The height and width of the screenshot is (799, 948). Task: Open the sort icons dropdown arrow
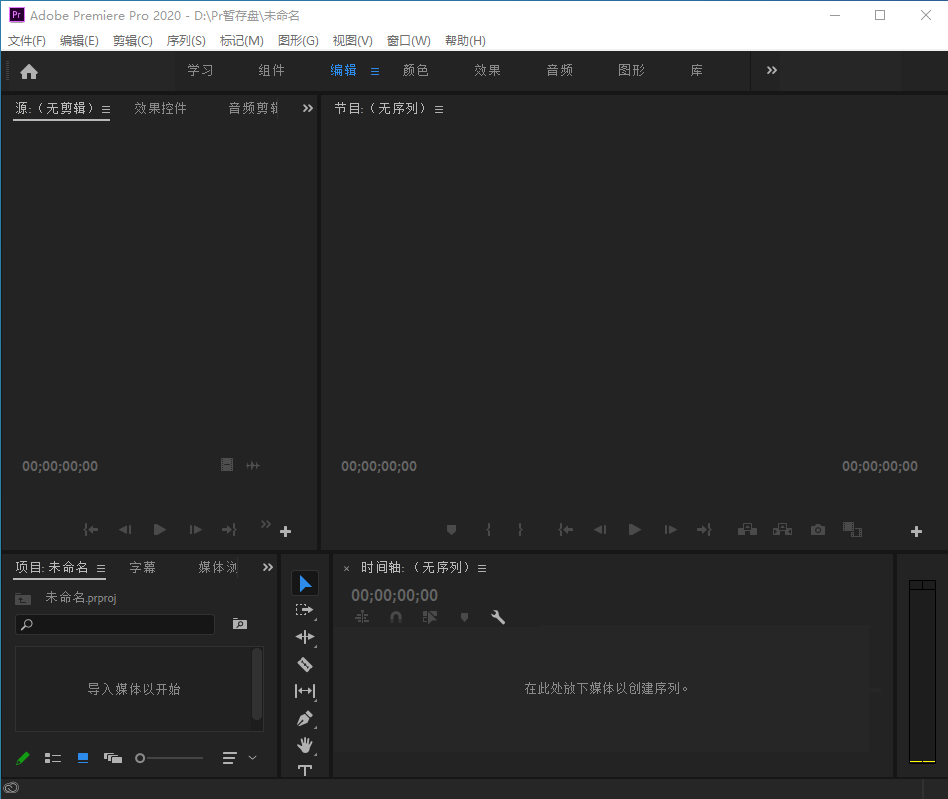[x=252, y=758]
